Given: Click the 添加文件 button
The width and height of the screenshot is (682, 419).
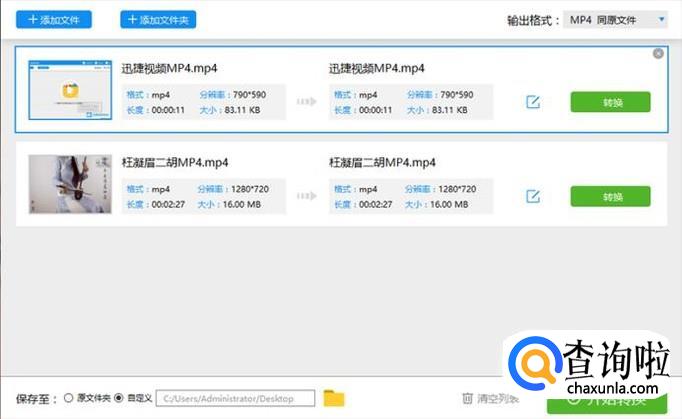Looking at the screenshot, I should (x=54, y=20).
